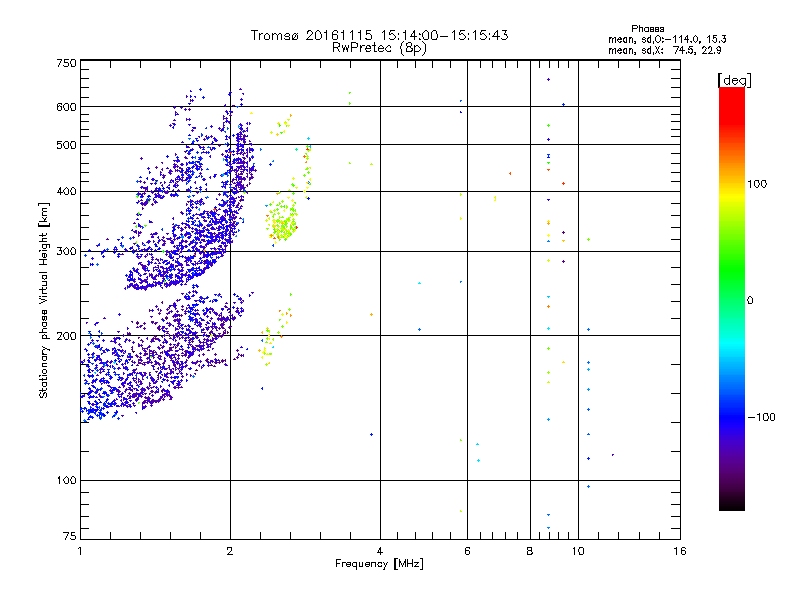
Task: Click the colorbar label '100'
Action: [757, 184]
